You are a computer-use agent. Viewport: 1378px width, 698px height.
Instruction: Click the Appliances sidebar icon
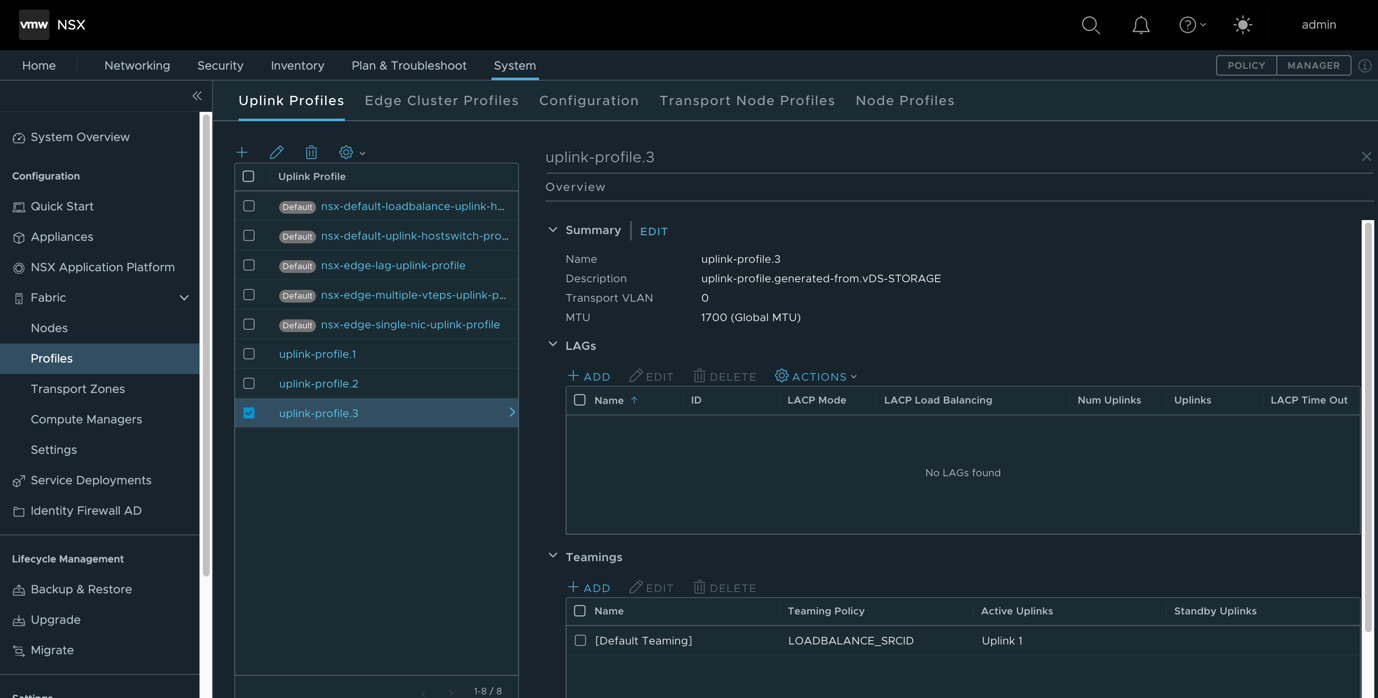(x=19, y=238)
